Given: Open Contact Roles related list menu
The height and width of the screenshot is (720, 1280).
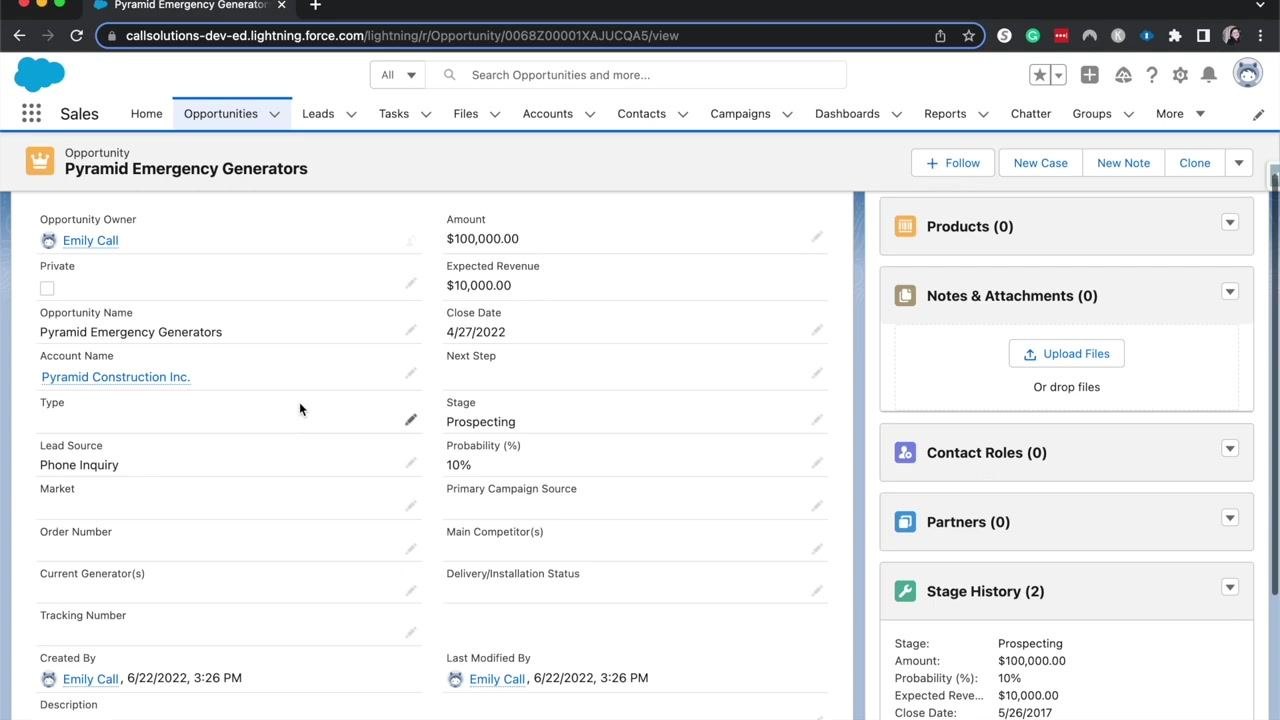Looking at the screenshot, I should [1230, 449].
